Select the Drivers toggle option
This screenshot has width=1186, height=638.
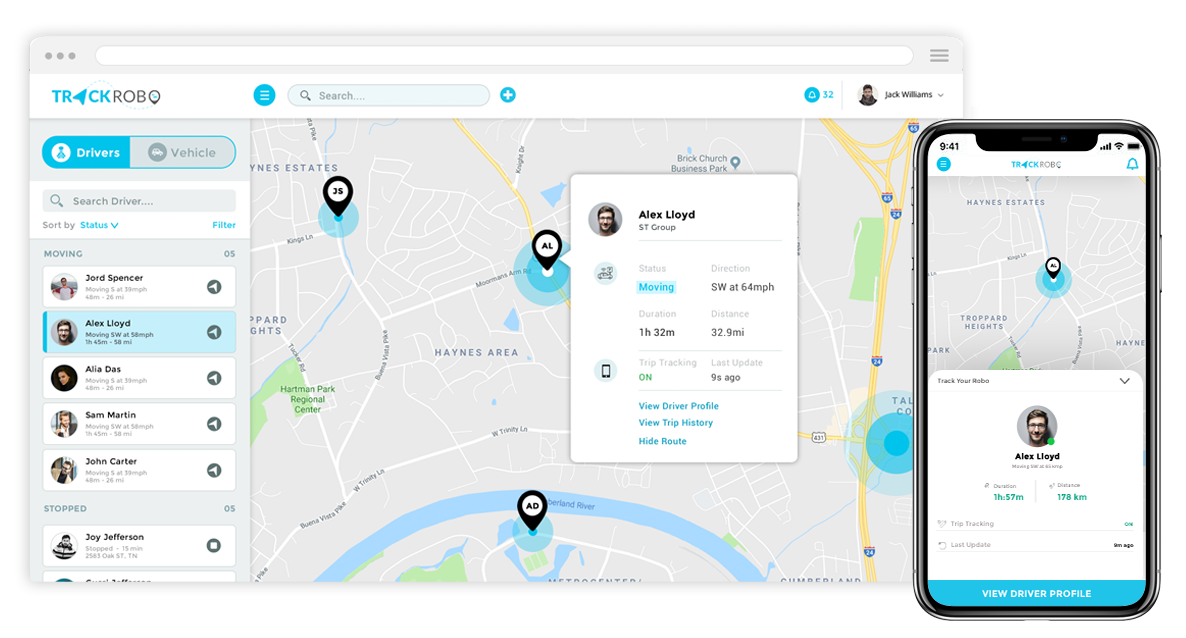click(87, 153)
